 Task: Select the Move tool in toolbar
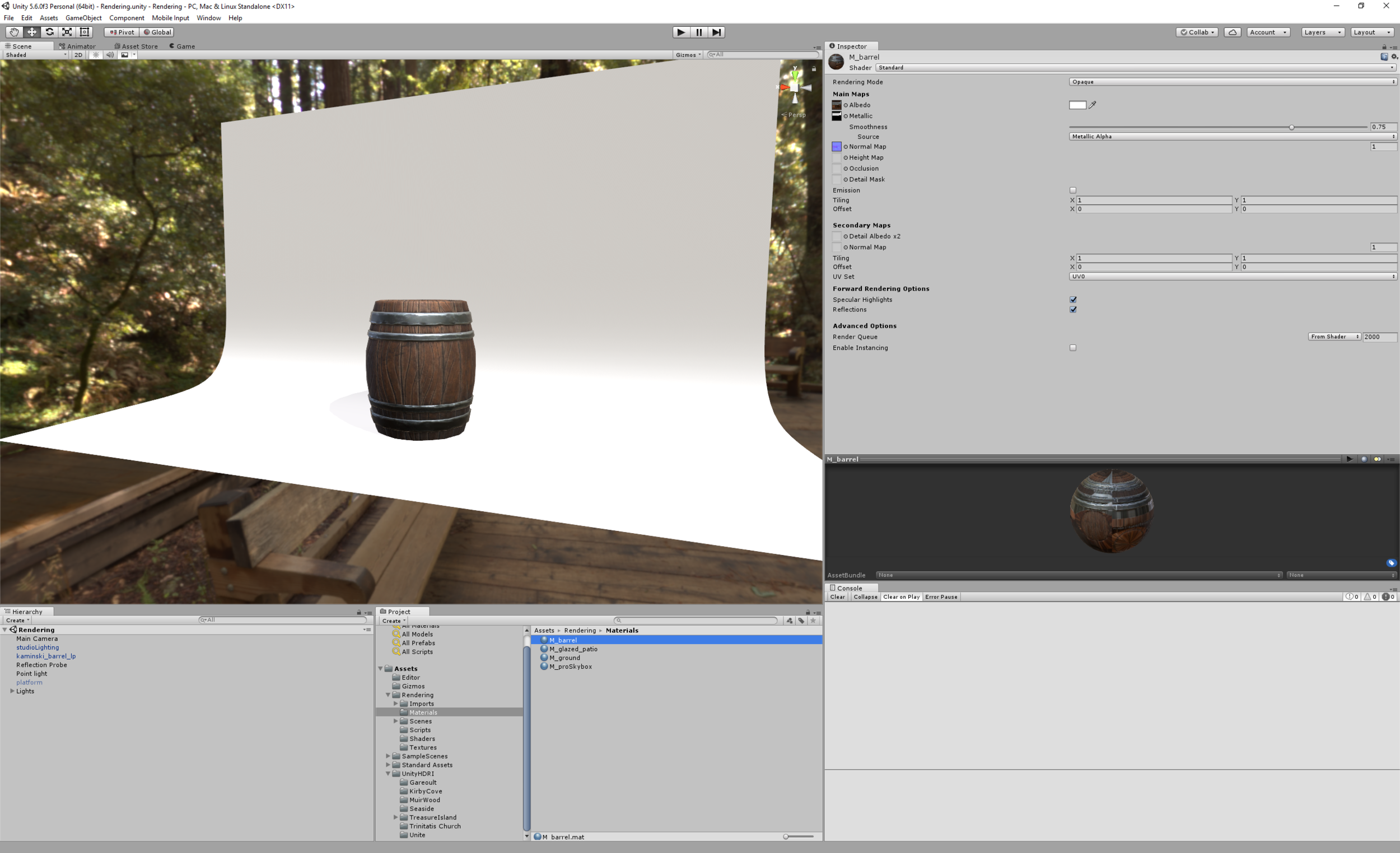click(x=32, y=32)
